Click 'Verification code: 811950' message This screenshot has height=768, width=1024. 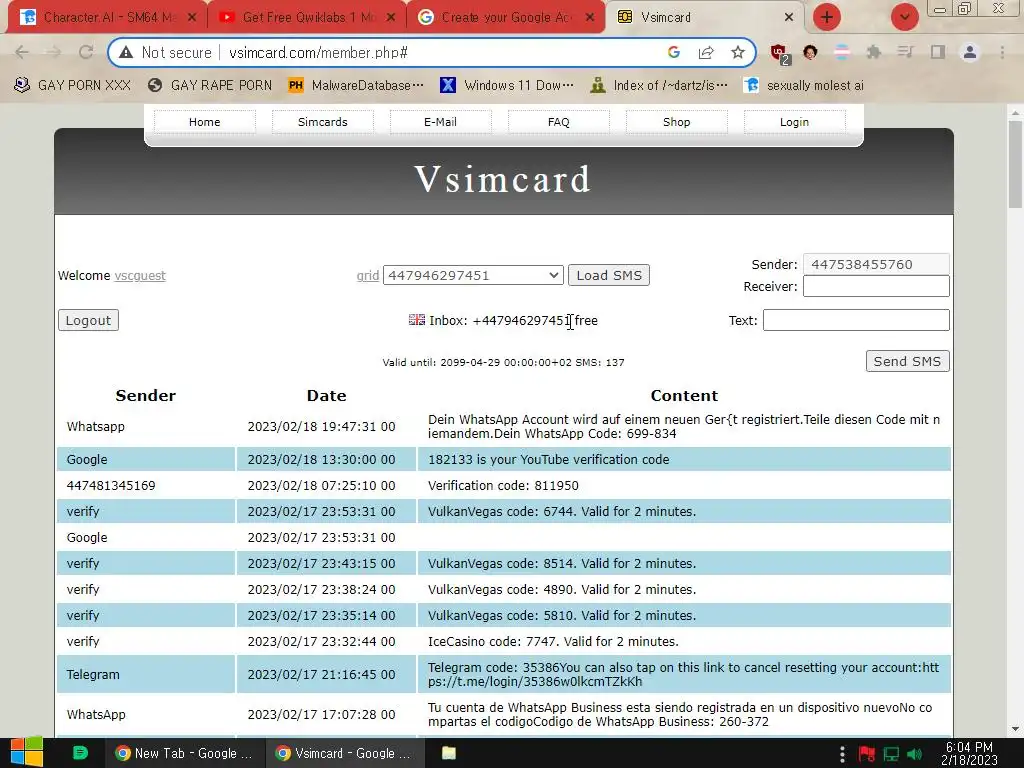[x=504, y=485]
